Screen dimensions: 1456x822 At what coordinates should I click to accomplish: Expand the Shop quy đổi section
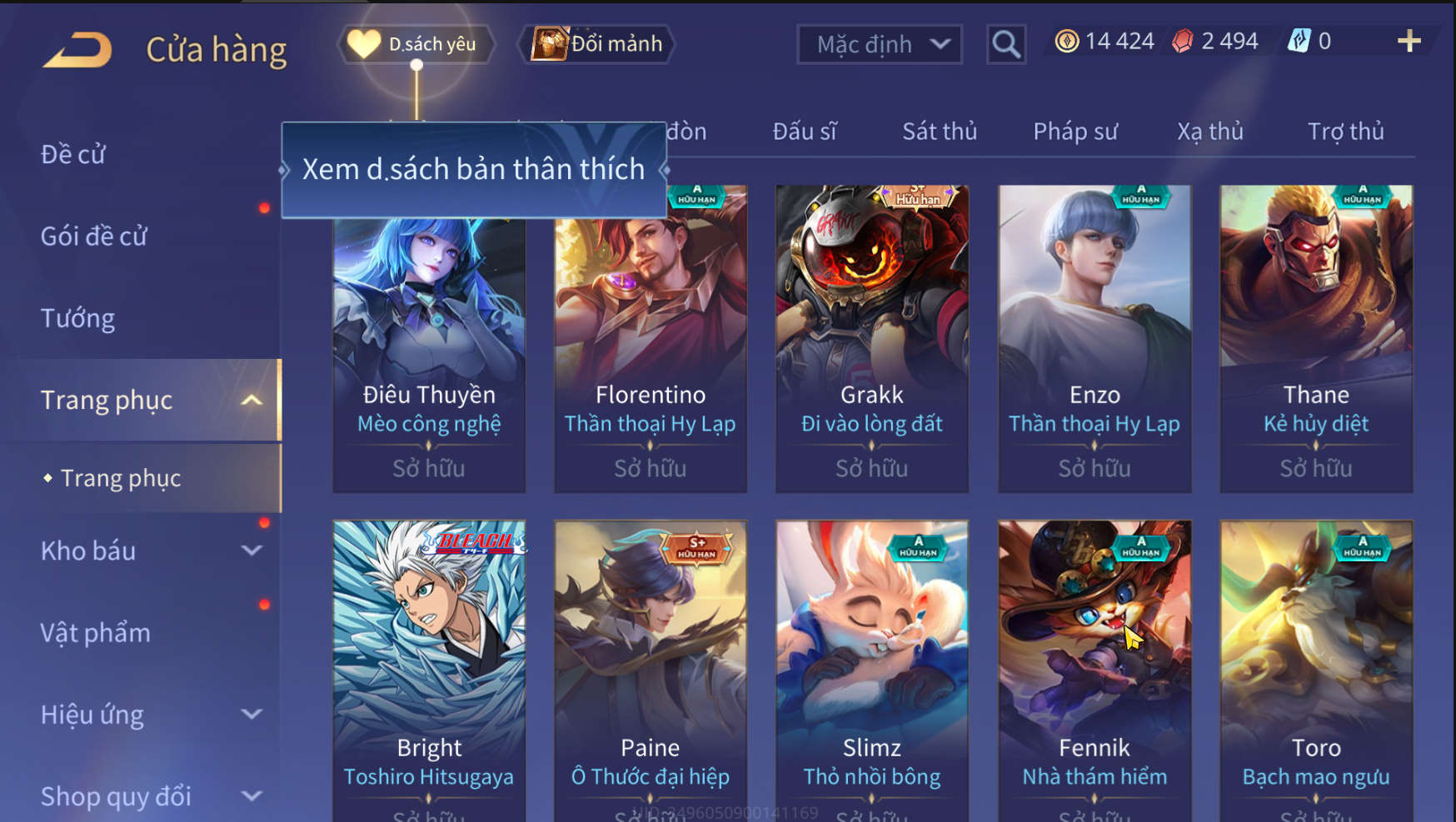click(x=252, y=796)
